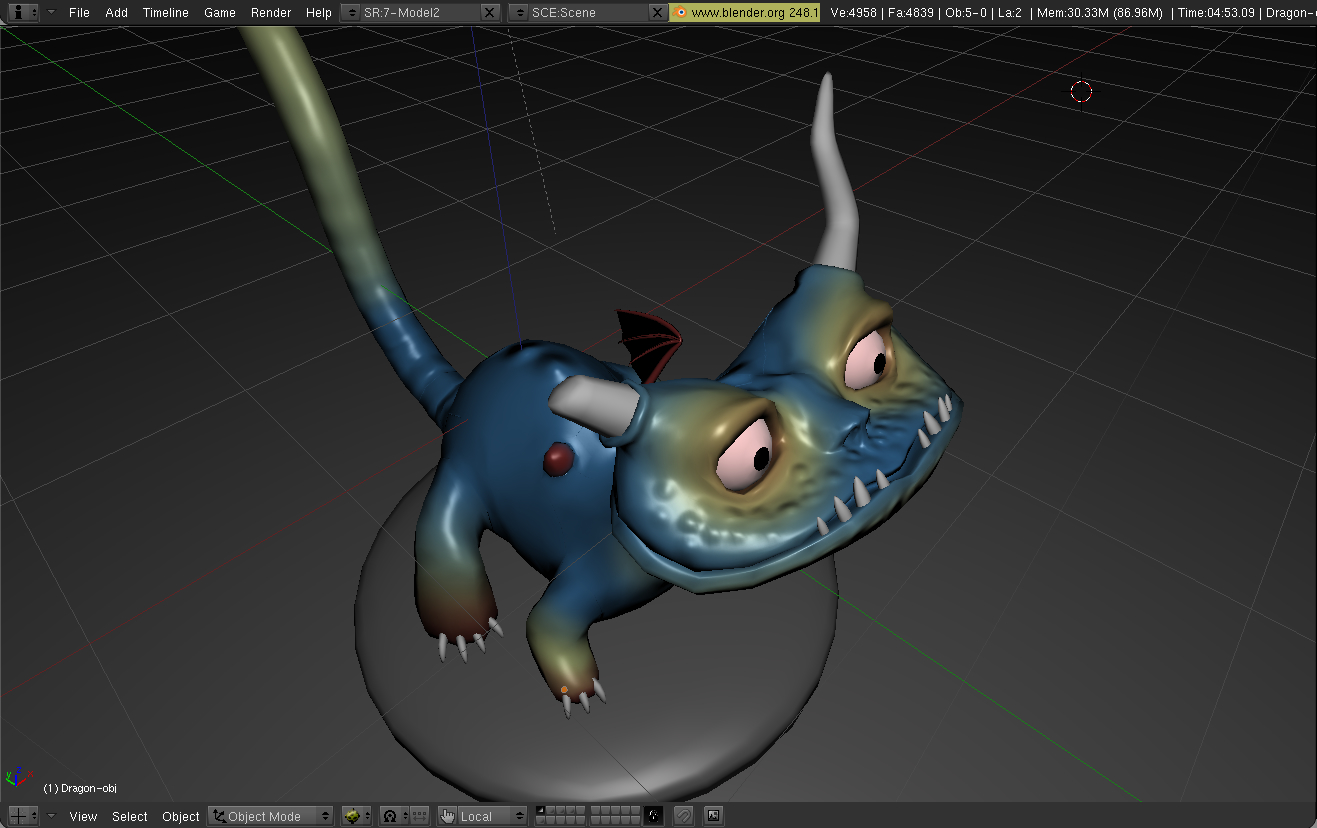Click the www.blender.org 248.1 link
Image resolution: width=1317 pixels, height=828 pixels.
pos(744,13)
